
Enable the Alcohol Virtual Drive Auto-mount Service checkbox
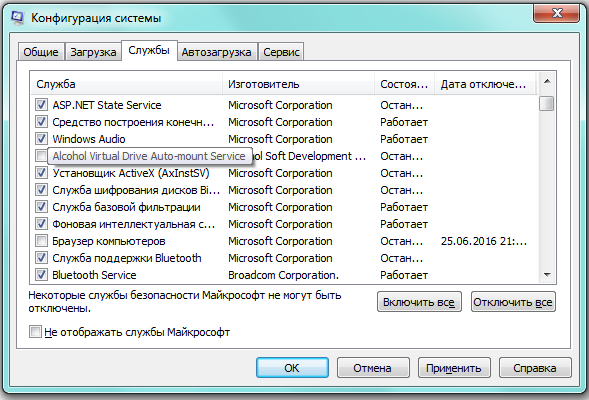[41, 155]
